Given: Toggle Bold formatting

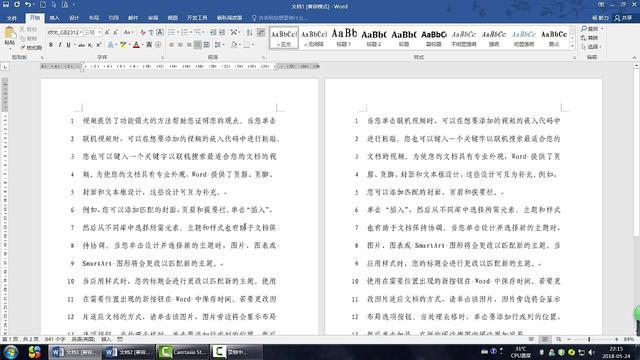Looking at the screenshot, I should click(51, 45).
